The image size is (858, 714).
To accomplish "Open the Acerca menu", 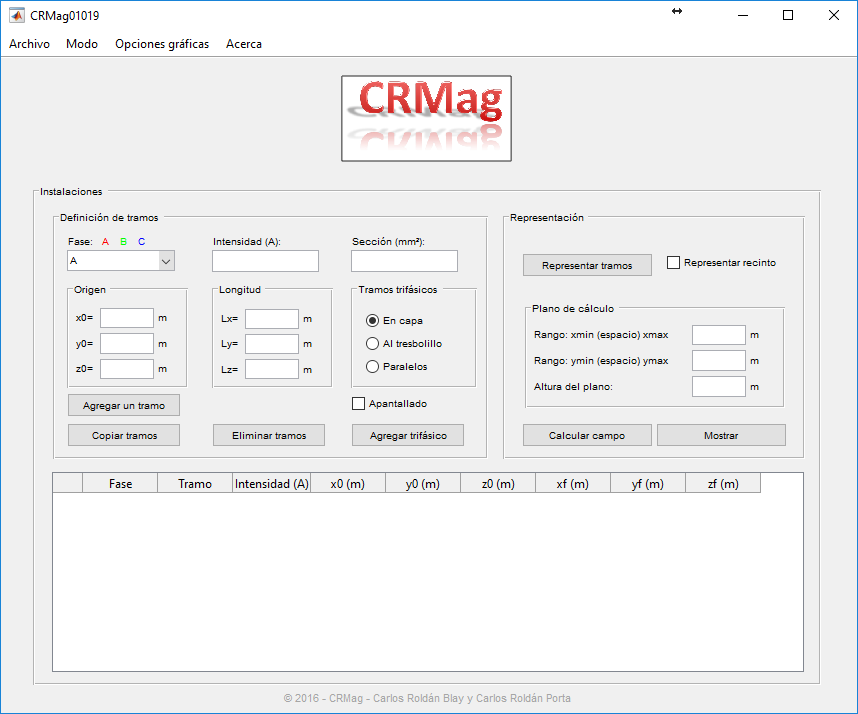I will [244, 44].
